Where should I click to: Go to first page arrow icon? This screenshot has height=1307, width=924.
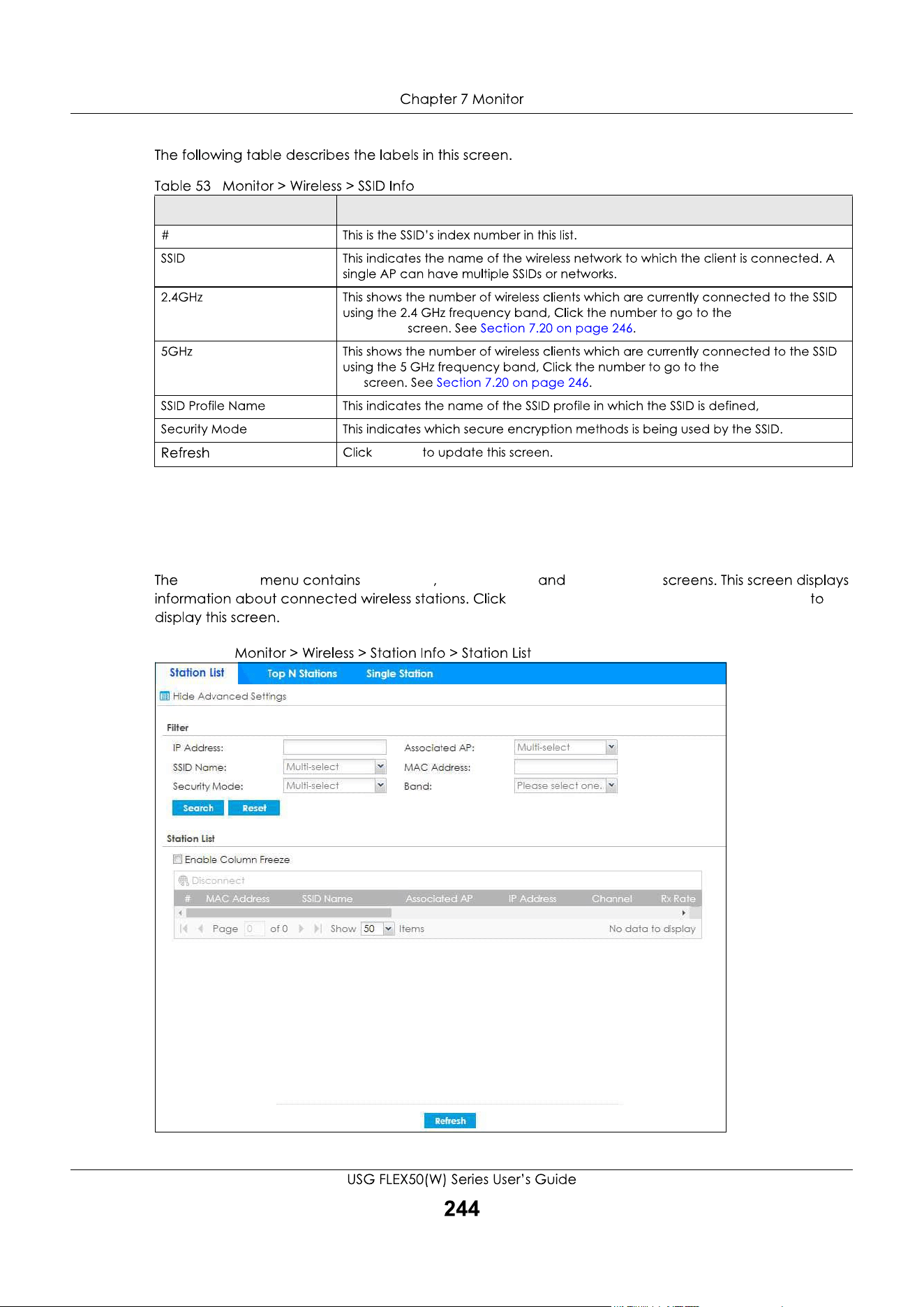[x=184, y=929]
